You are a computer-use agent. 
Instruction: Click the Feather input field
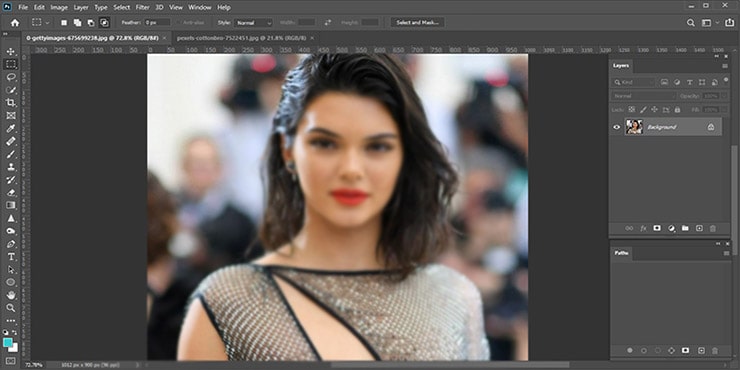[x=157, y=22]
